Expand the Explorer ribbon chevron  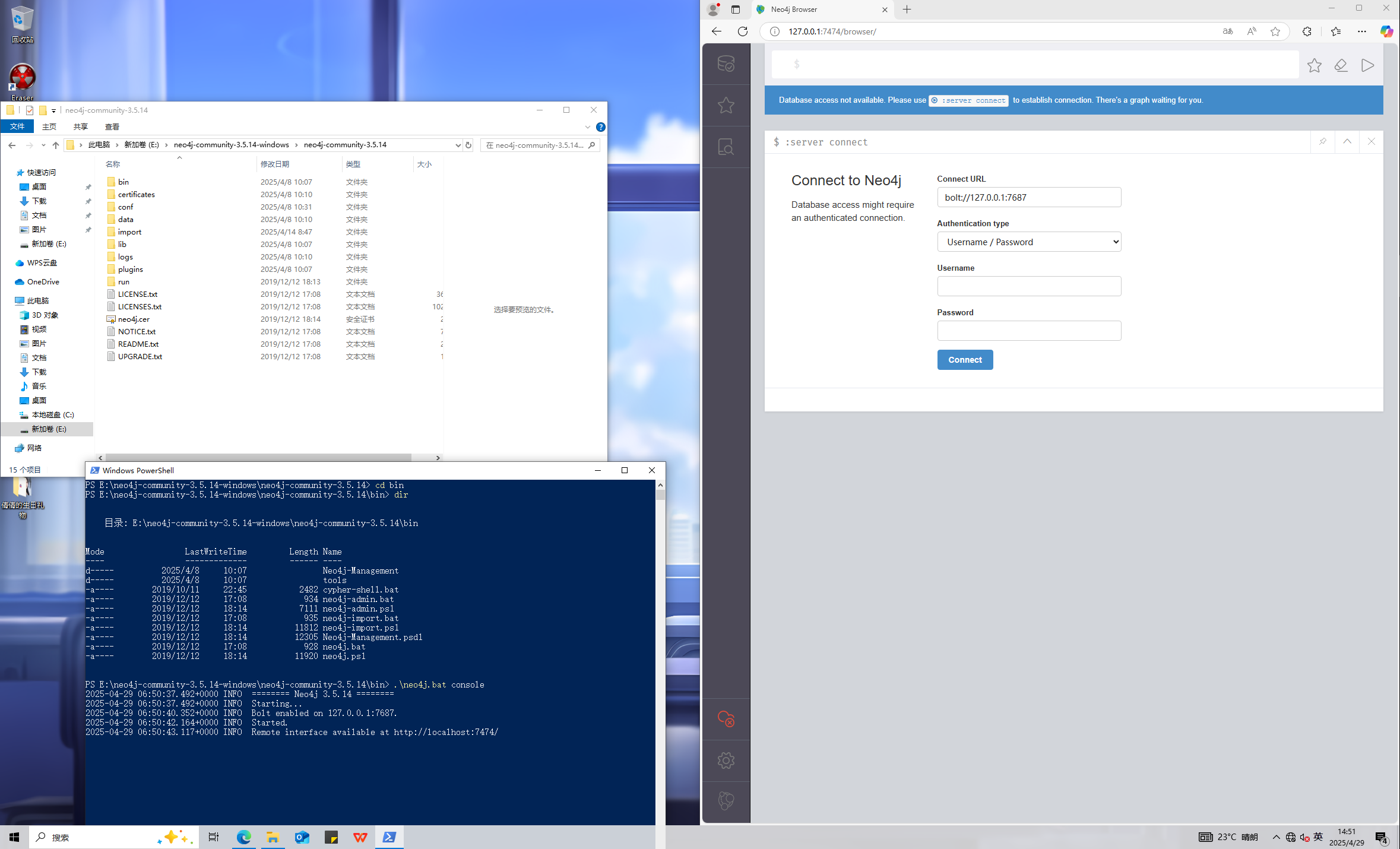pyautogui.click(x=587, y=127)
